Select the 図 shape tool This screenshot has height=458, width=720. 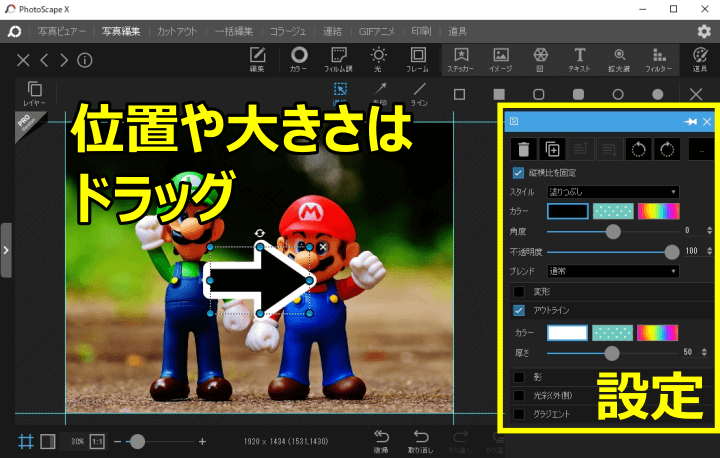tap(540, 60)
